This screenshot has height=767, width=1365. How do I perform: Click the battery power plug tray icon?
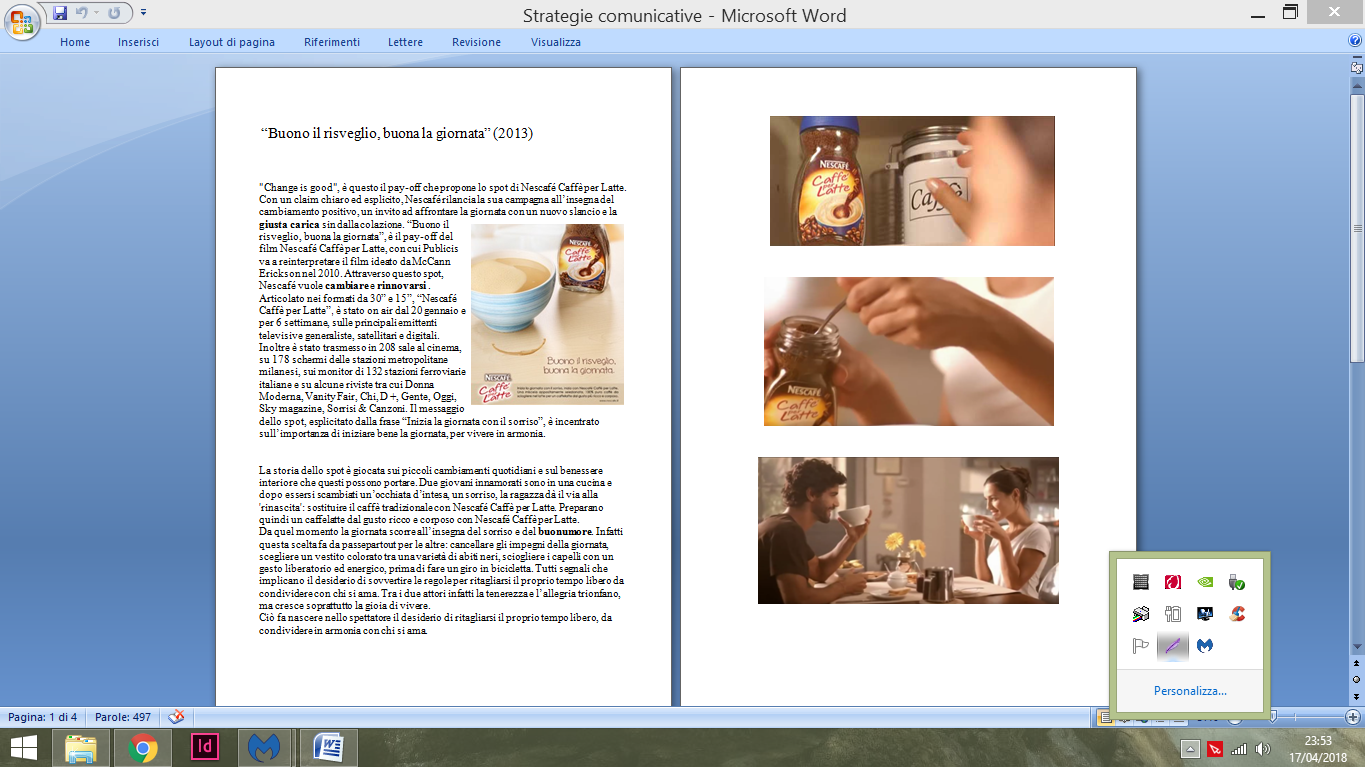click(1172, 614)
